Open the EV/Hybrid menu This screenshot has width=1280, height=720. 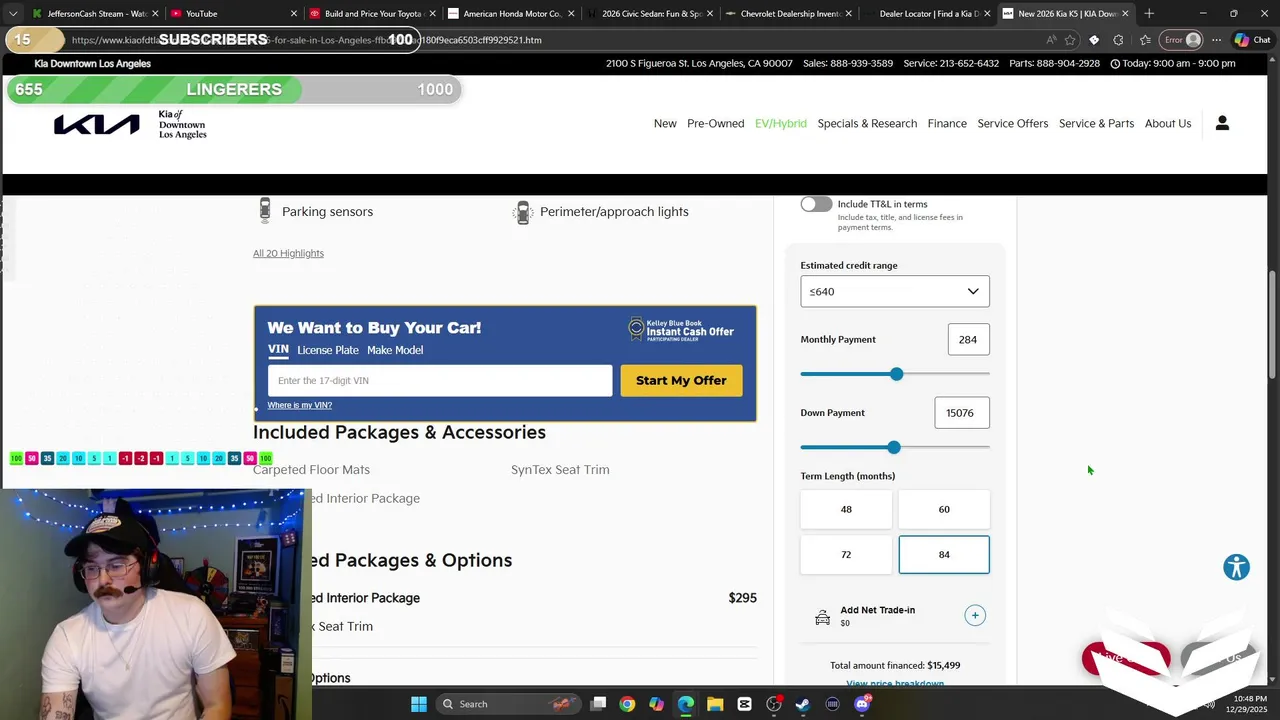[781, 123]
